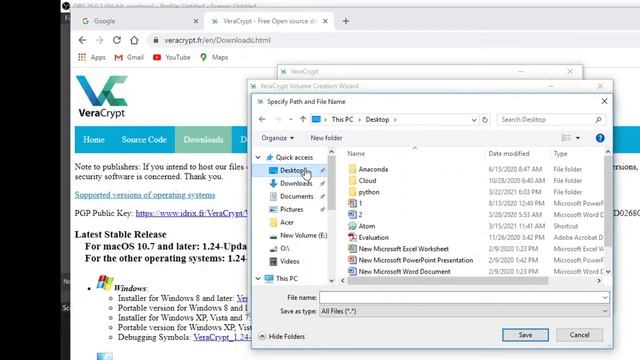
Task: Create a New folder
Action: pos(326,138)
